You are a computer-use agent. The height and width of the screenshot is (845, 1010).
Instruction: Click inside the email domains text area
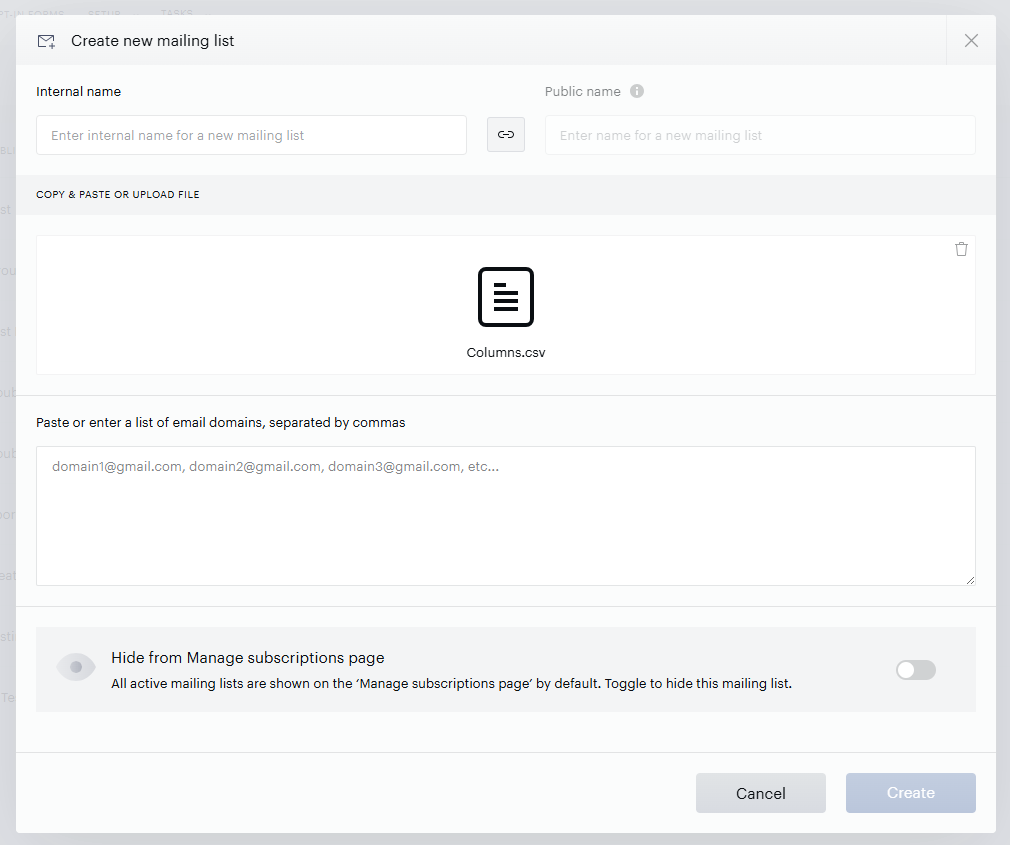point(506,516)
